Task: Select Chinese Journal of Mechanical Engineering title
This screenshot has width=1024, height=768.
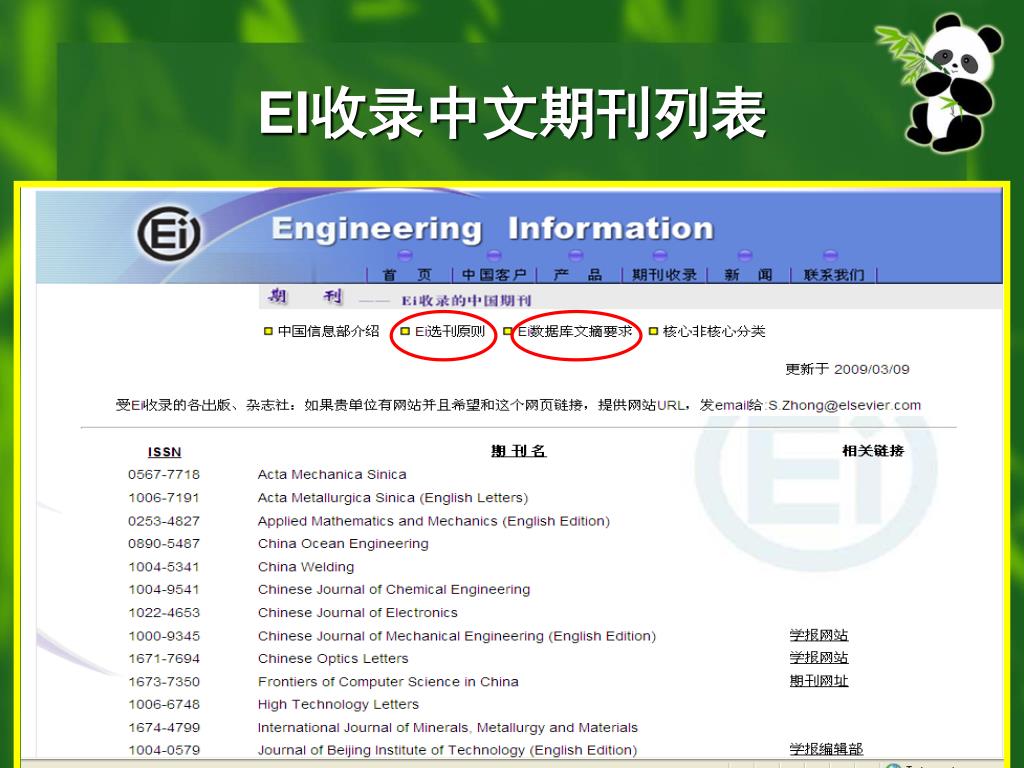Action: pyautogui.click(x=456, y=636)
